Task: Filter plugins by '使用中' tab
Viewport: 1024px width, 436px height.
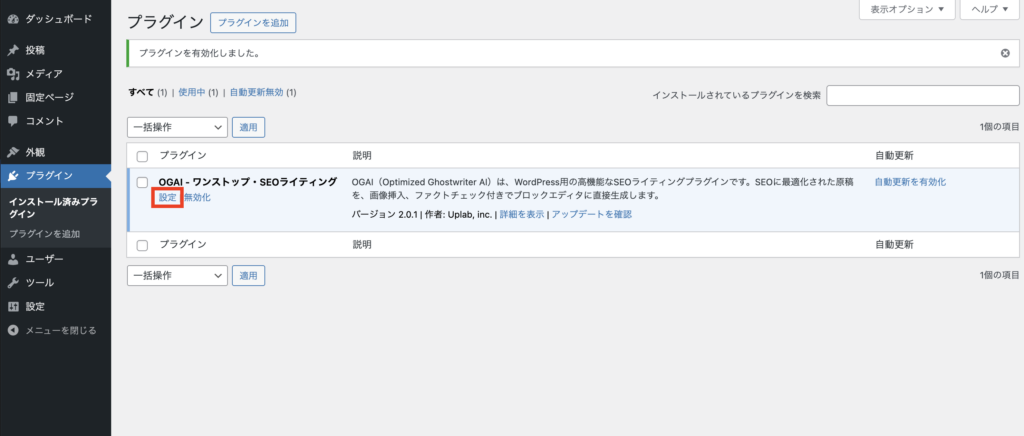Action: pos(190,92)
